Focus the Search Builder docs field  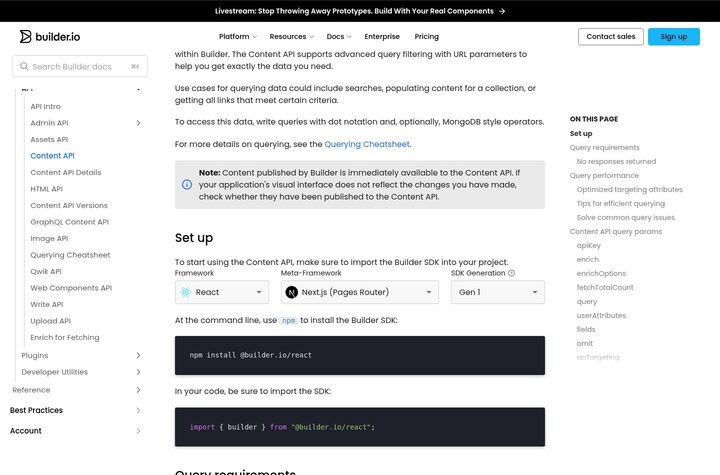click(x=80, y=67)
